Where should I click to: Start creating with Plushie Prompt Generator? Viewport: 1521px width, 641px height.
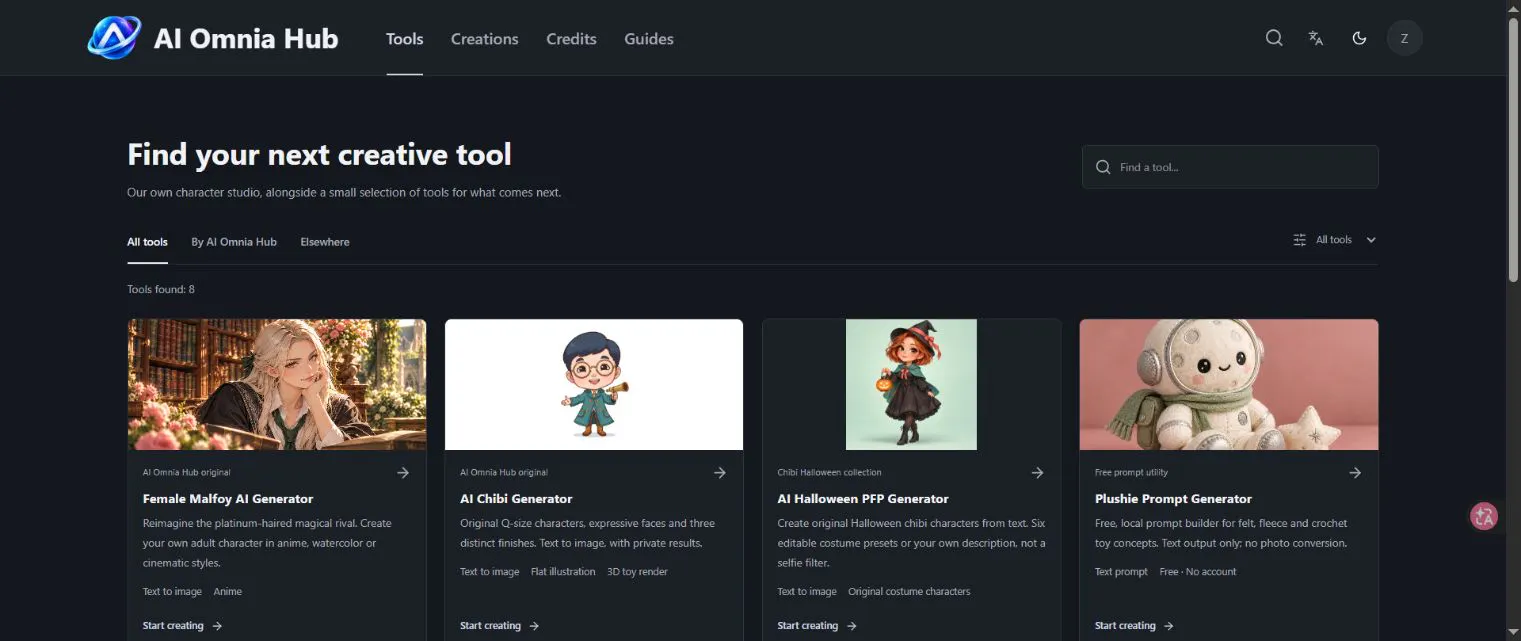pos(1134,626)
